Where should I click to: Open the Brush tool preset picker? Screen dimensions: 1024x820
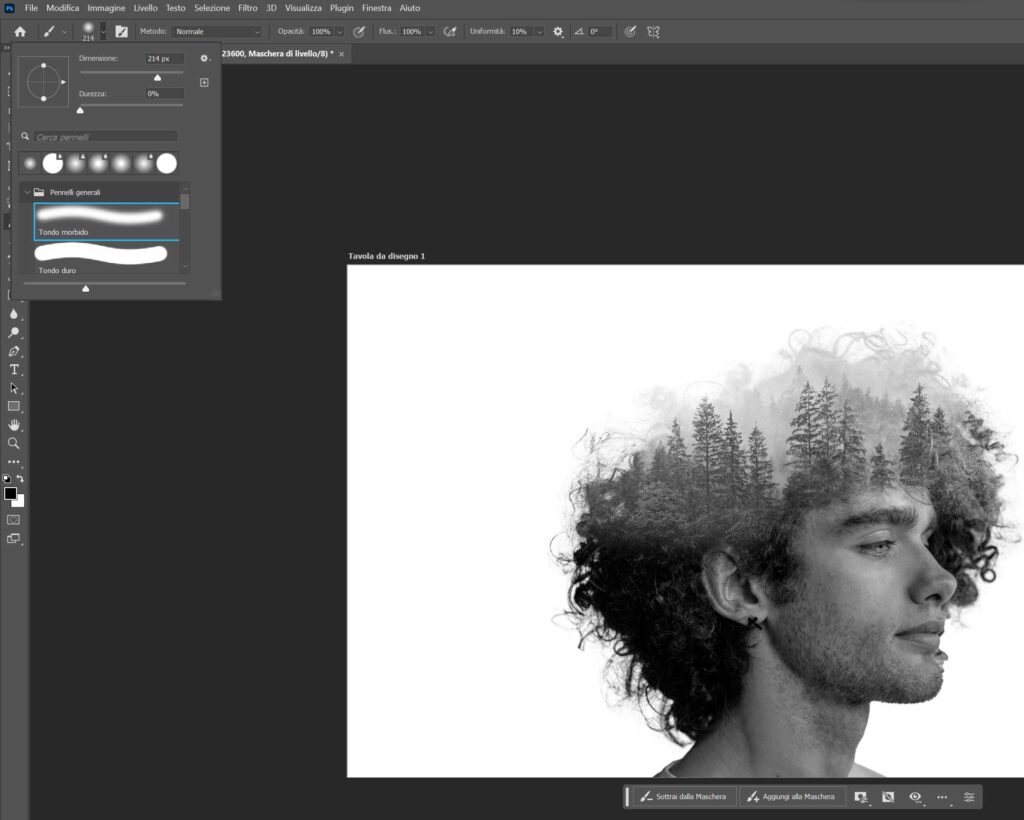point(54,31)
